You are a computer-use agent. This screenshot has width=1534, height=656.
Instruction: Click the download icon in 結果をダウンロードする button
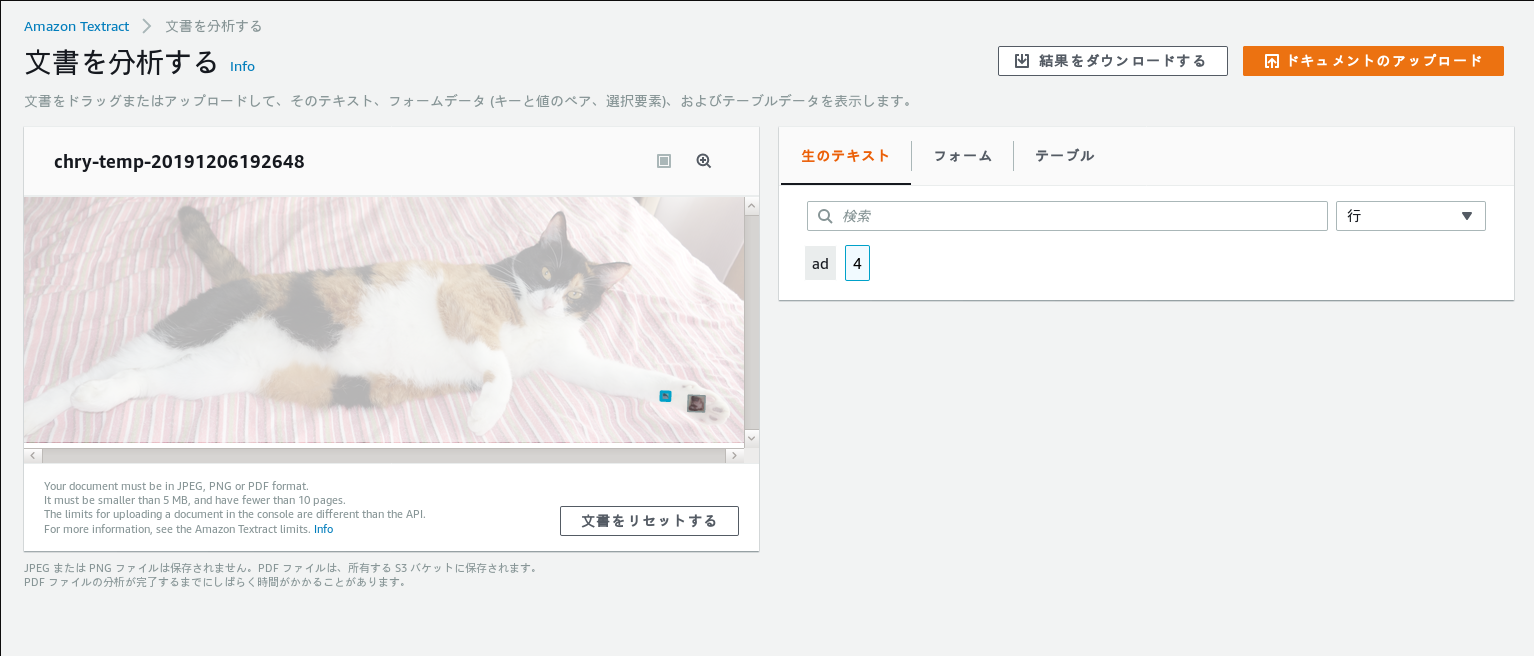tap(1022, 61)
